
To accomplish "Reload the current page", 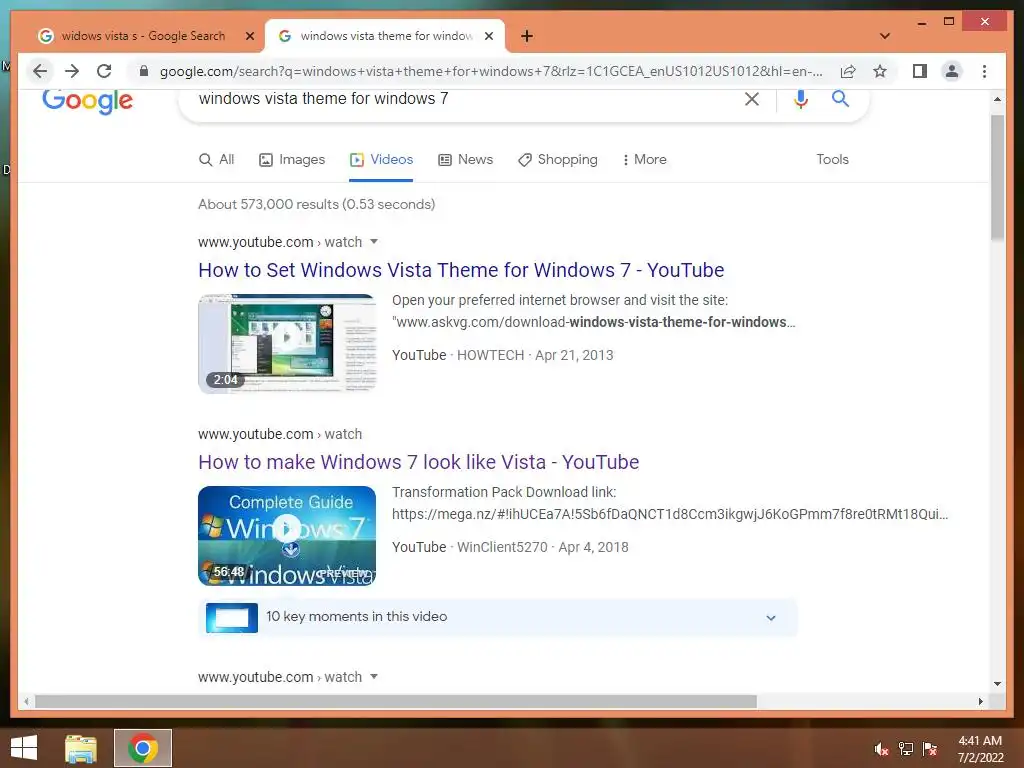I will pos(104,71).
